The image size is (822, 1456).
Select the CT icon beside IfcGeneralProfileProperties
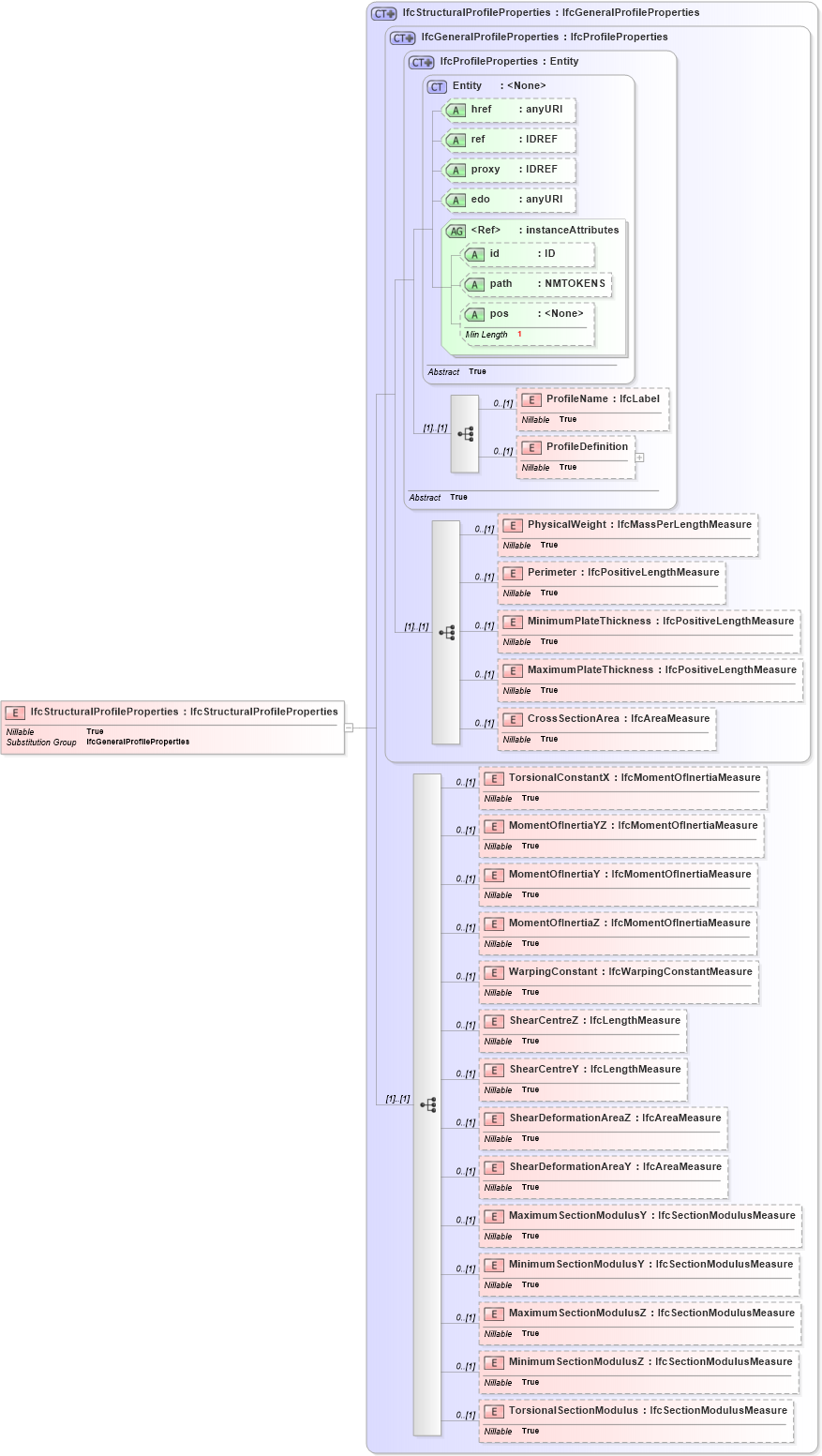tap(400, 37)
